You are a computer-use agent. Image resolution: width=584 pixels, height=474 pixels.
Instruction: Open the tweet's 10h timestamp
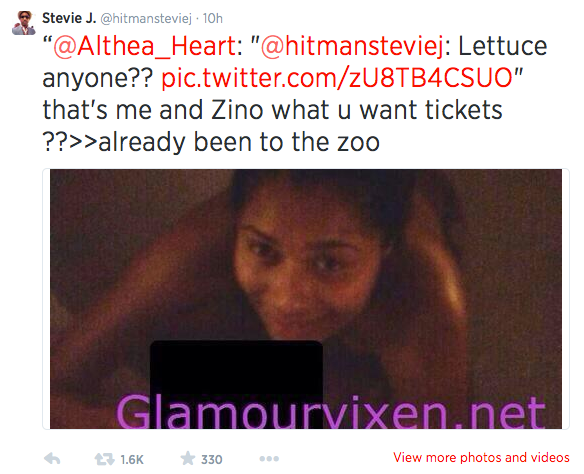click(x=213, y=18)
